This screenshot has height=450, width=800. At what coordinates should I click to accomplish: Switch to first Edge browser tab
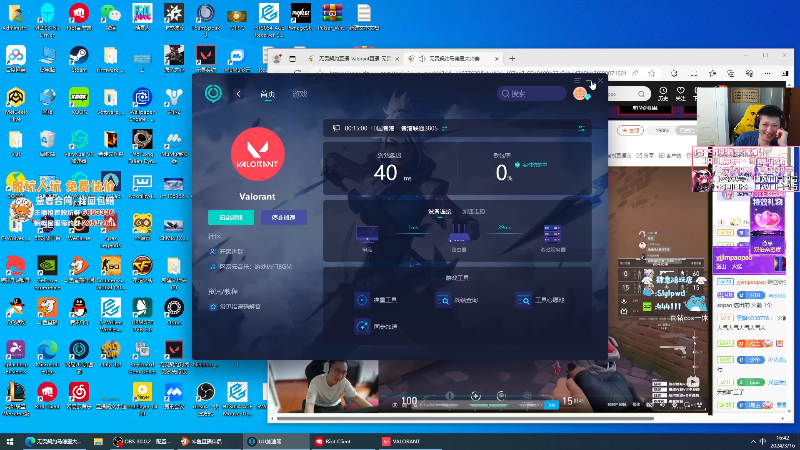354,59
